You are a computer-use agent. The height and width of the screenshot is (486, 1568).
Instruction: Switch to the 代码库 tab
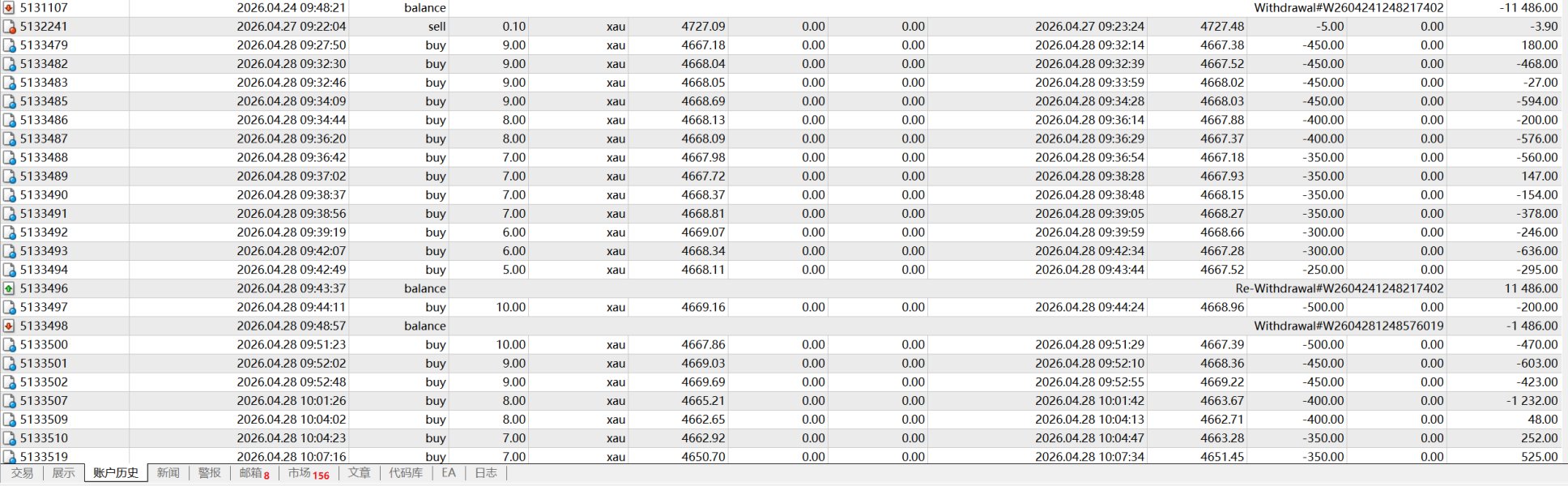405,473
